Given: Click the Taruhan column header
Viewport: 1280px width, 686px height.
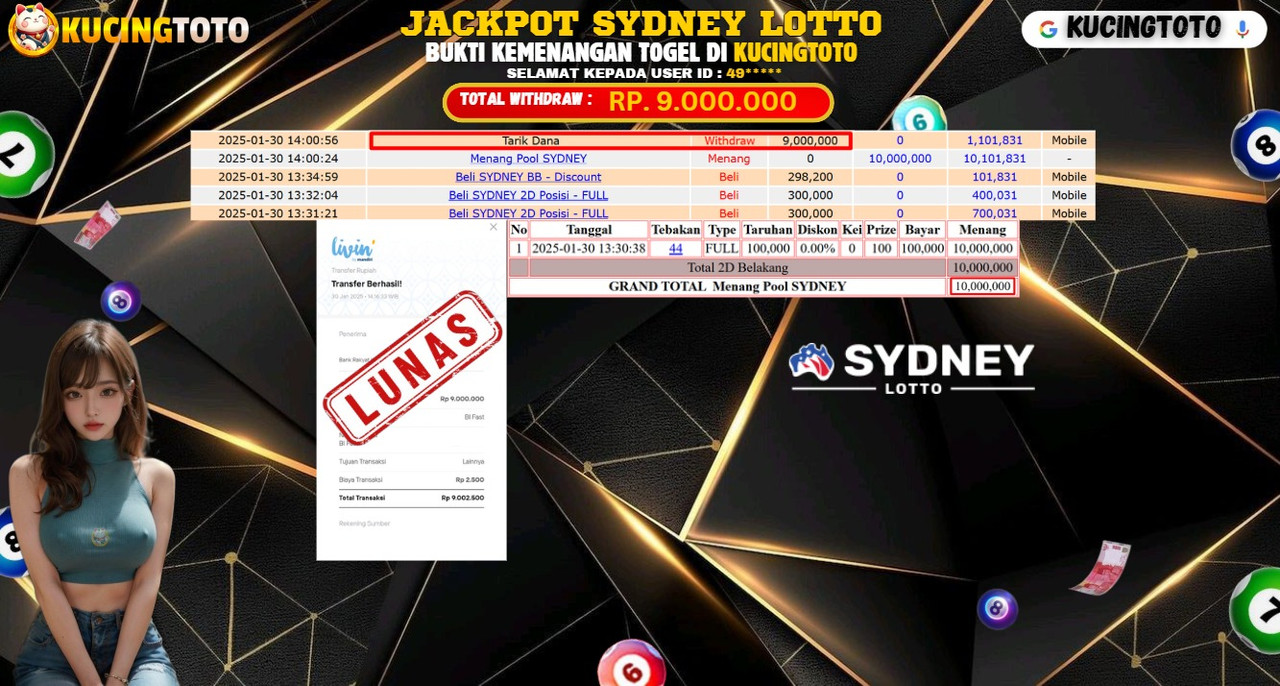Looking at the screenshot, I should [x=768, y=230].
